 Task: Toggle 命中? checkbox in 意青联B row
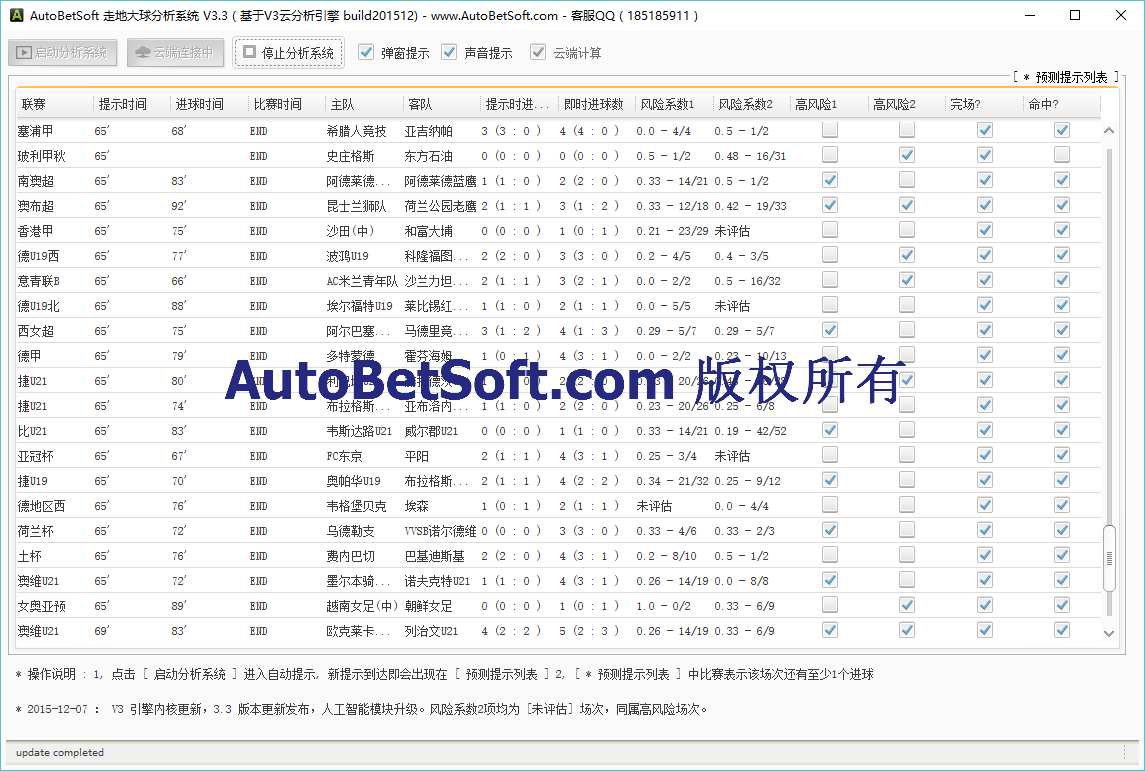click(1062, 280)
